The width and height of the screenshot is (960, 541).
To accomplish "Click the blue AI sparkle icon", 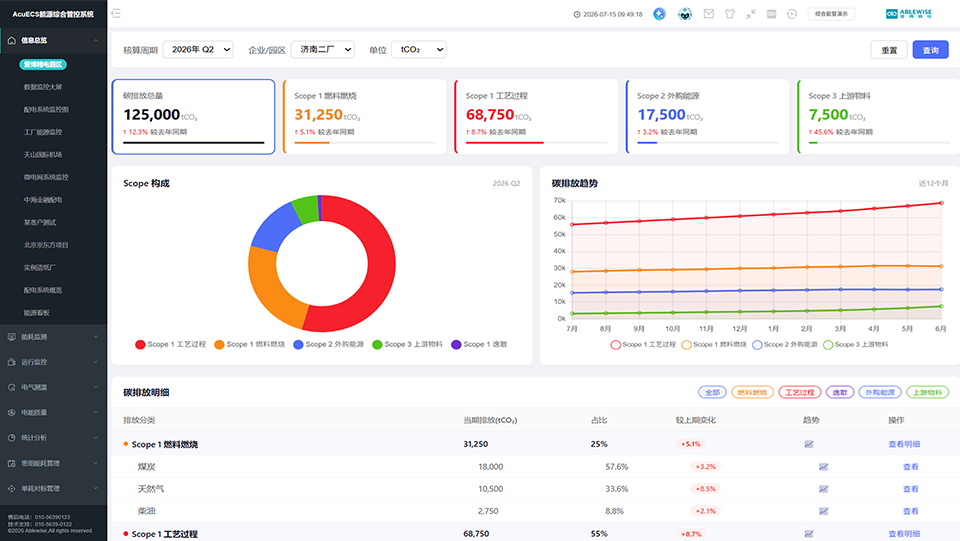I will [x=659, y=13].
